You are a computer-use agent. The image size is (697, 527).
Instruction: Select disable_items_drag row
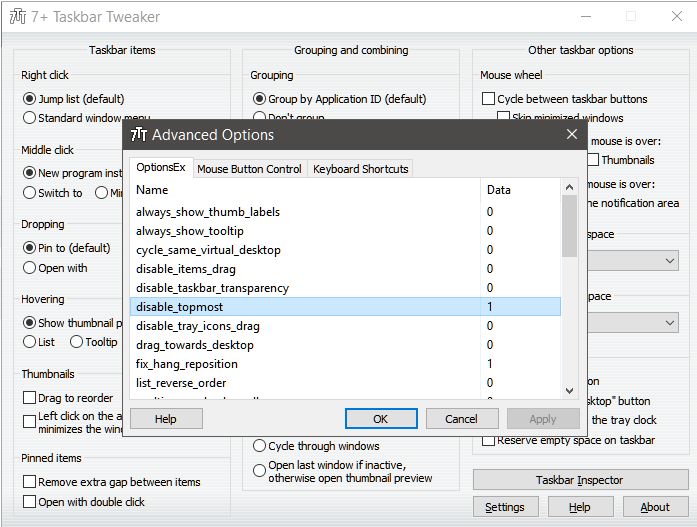pyautogui.click(x=345, y=269)
